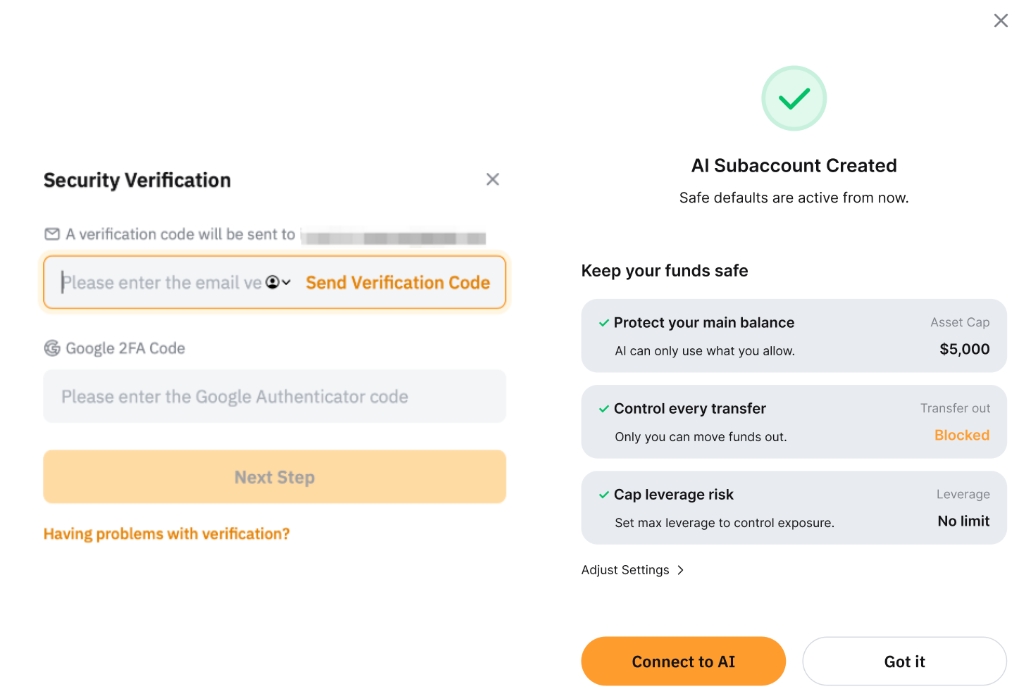Screen dimensions: 1027x699
Task: Close the Security Verification dialog
Action: coord(492,180)
